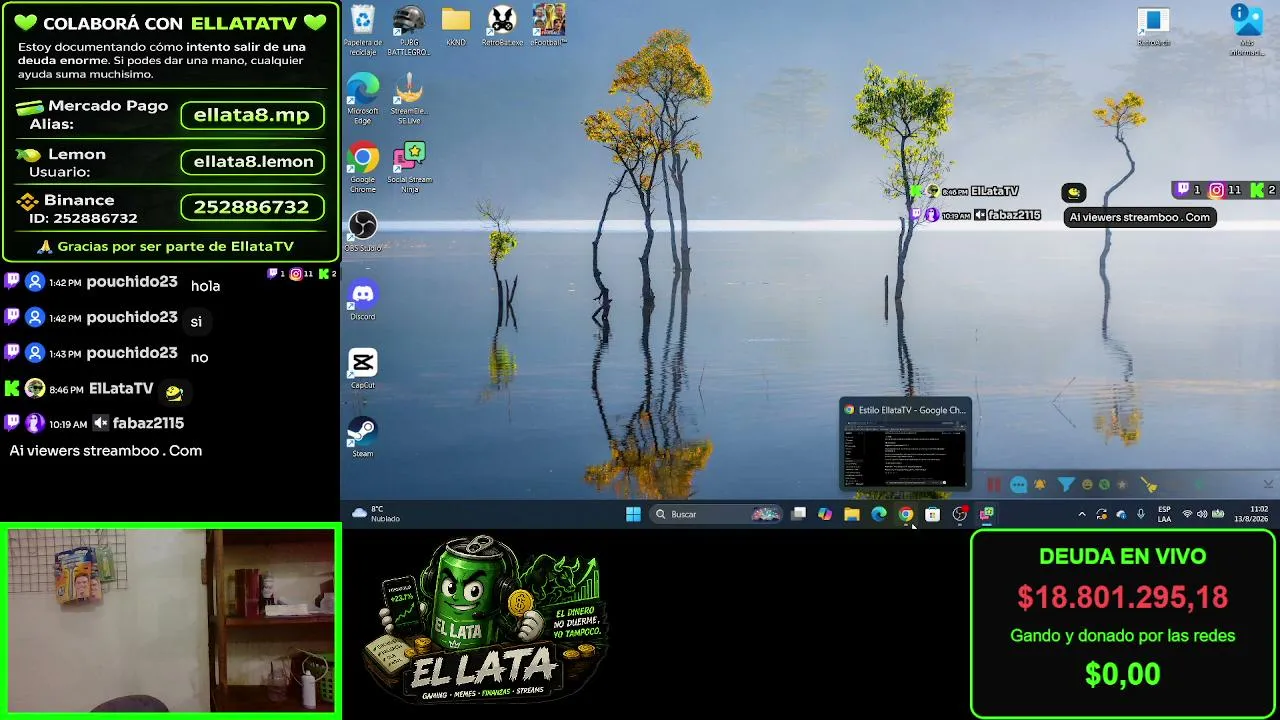Open the blue chat bubble on the overlay toolbar
The height and width of the screenshot is (720, 1280).
tap(1018, 485)
